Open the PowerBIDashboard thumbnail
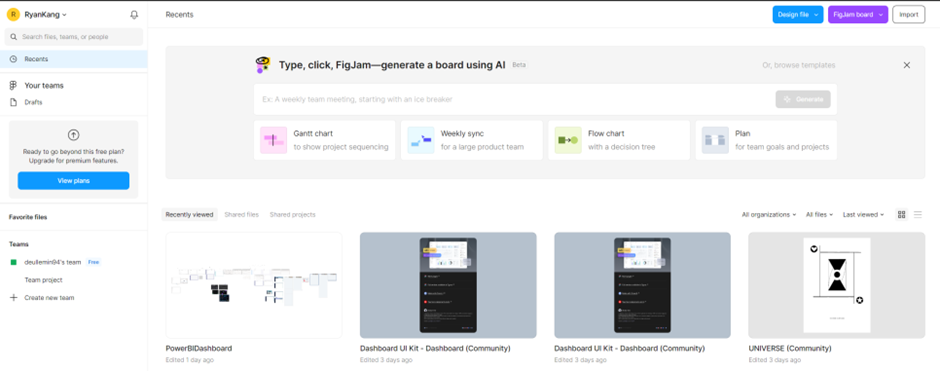Image resolution: width=940 pixels, height=371 pixels. tap(254, 285)
